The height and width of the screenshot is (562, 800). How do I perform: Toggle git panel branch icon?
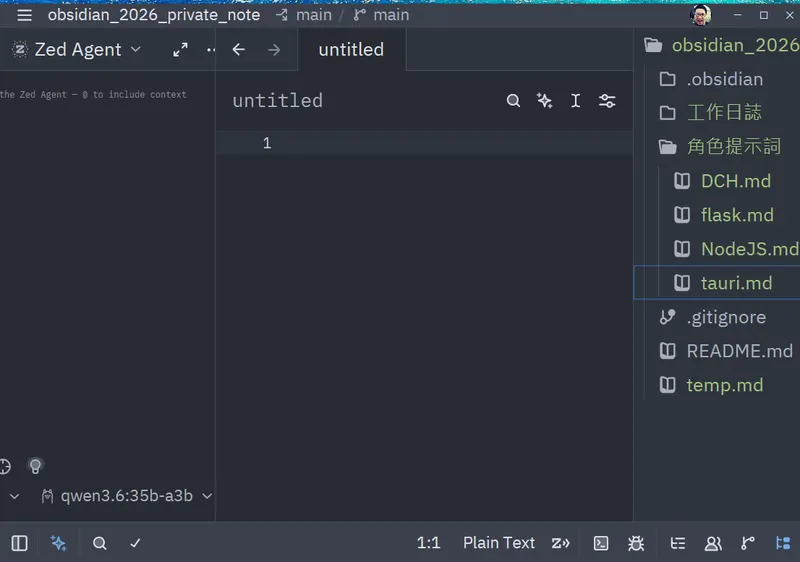click(x=748, y=543)
